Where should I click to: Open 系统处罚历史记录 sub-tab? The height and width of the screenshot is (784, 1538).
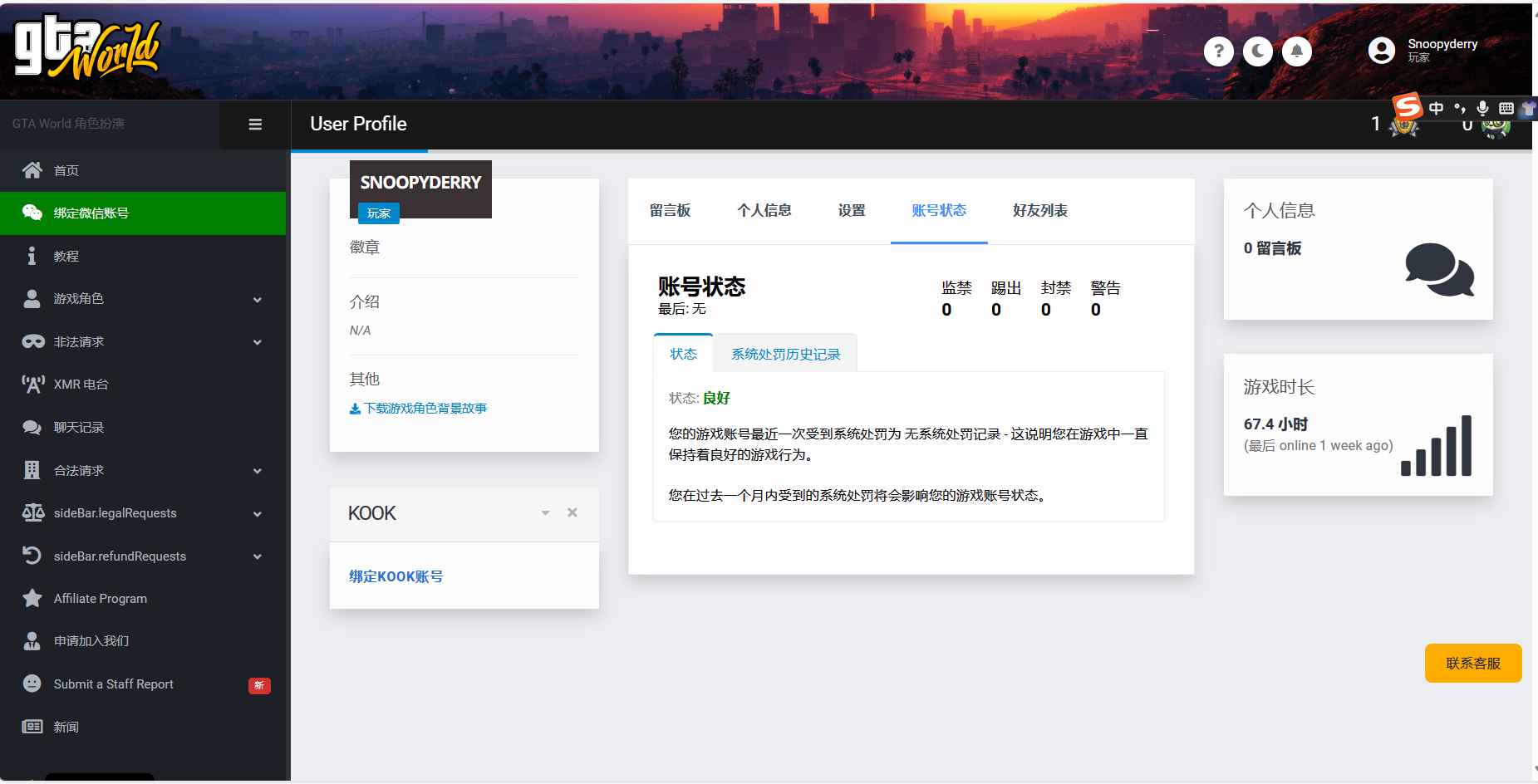[x=786, y=354]
